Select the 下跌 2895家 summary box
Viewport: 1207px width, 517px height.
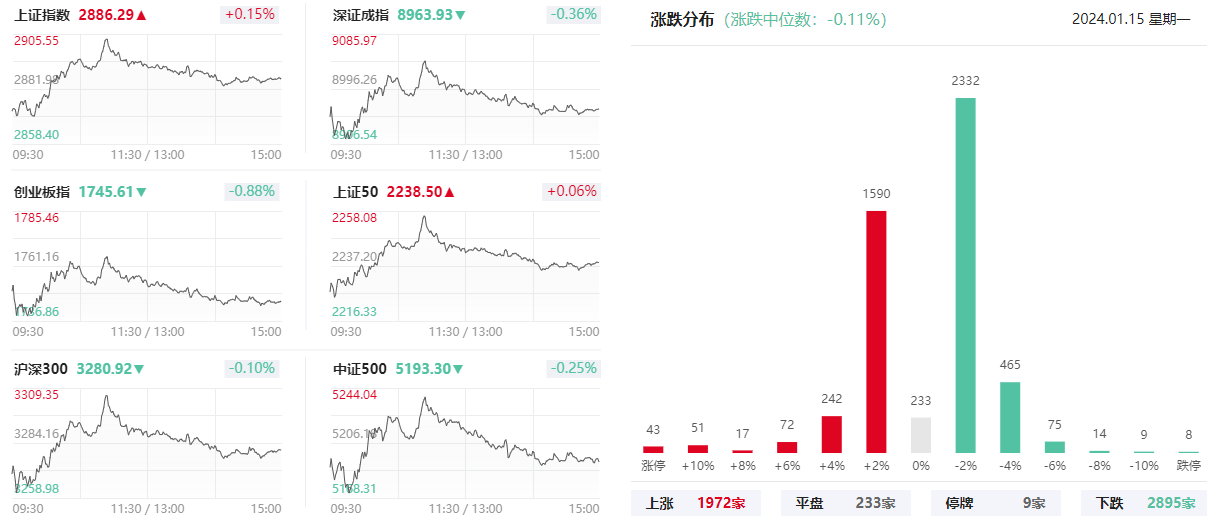1144,503
